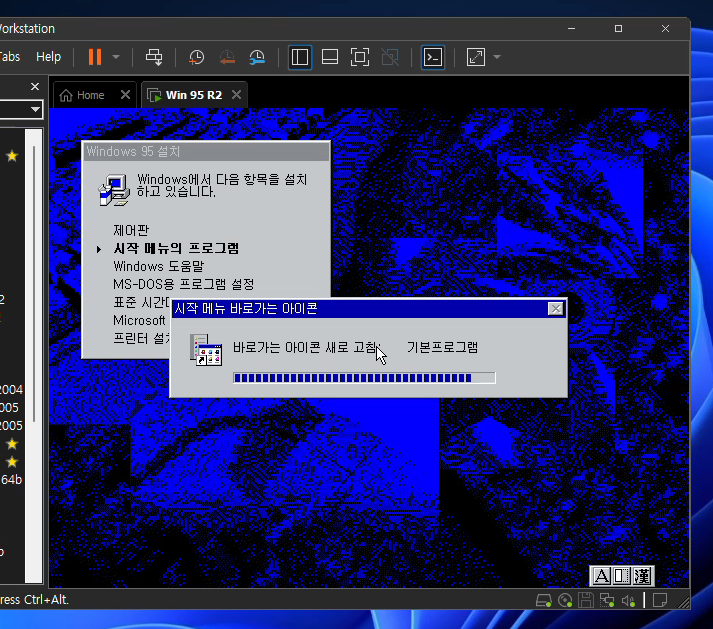Click the 漢 hanja conversion button

(642, 576)
